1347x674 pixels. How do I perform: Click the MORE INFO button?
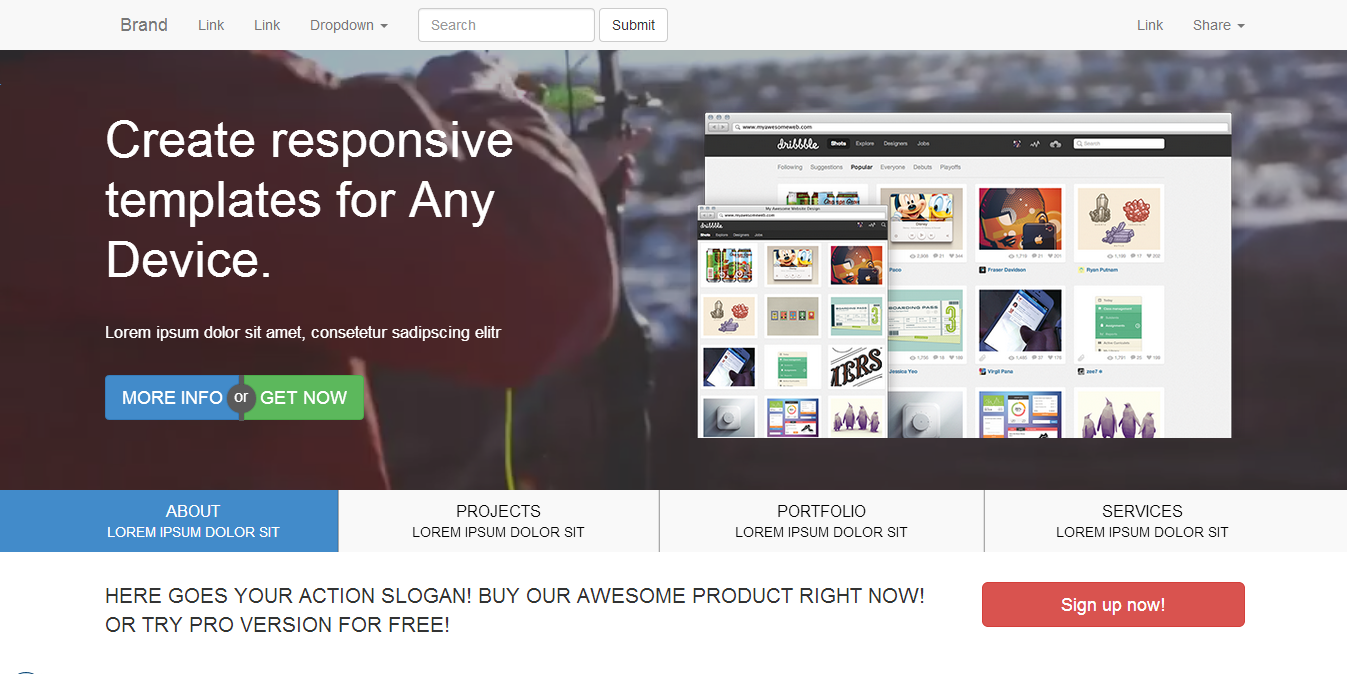(172, 398)
